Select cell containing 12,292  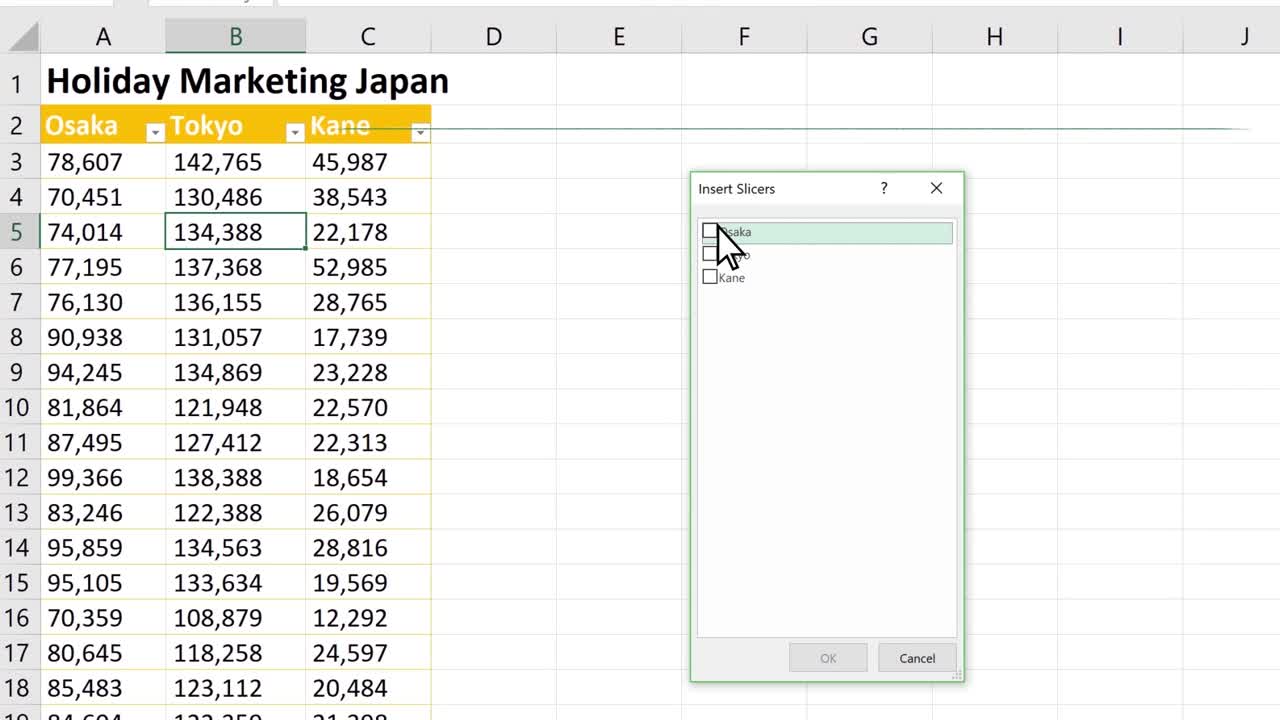pos(368,617)
